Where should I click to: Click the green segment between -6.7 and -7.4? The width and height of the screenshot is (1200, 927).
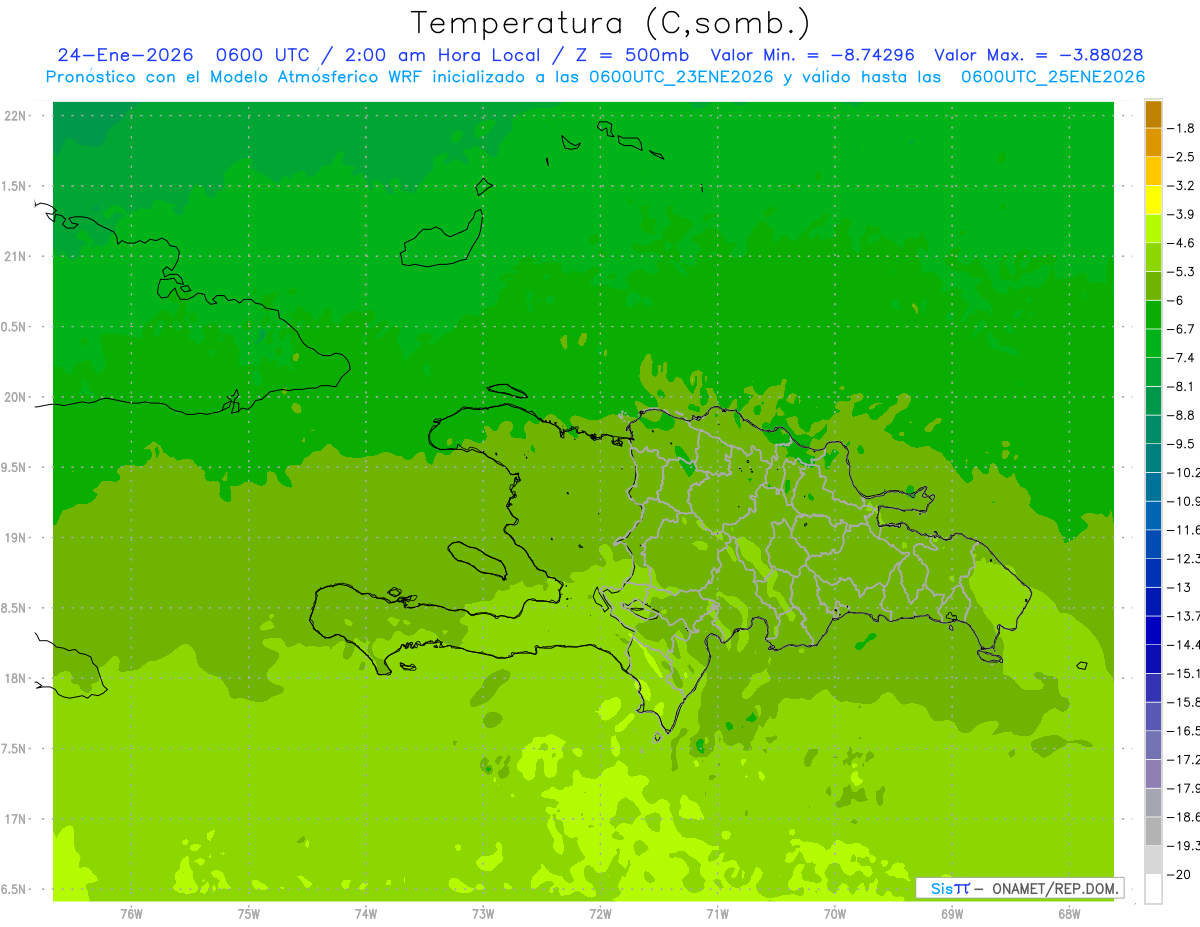coord(1153,343)
